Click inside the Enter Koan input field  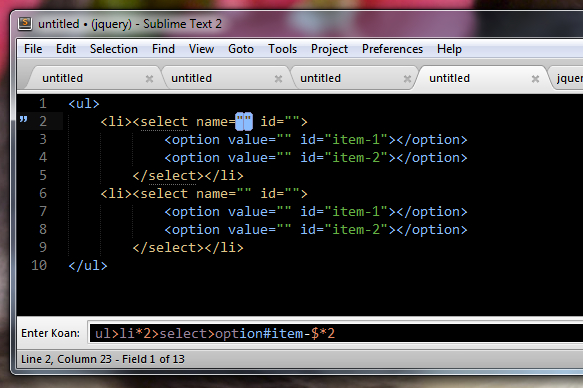point(336,333)
